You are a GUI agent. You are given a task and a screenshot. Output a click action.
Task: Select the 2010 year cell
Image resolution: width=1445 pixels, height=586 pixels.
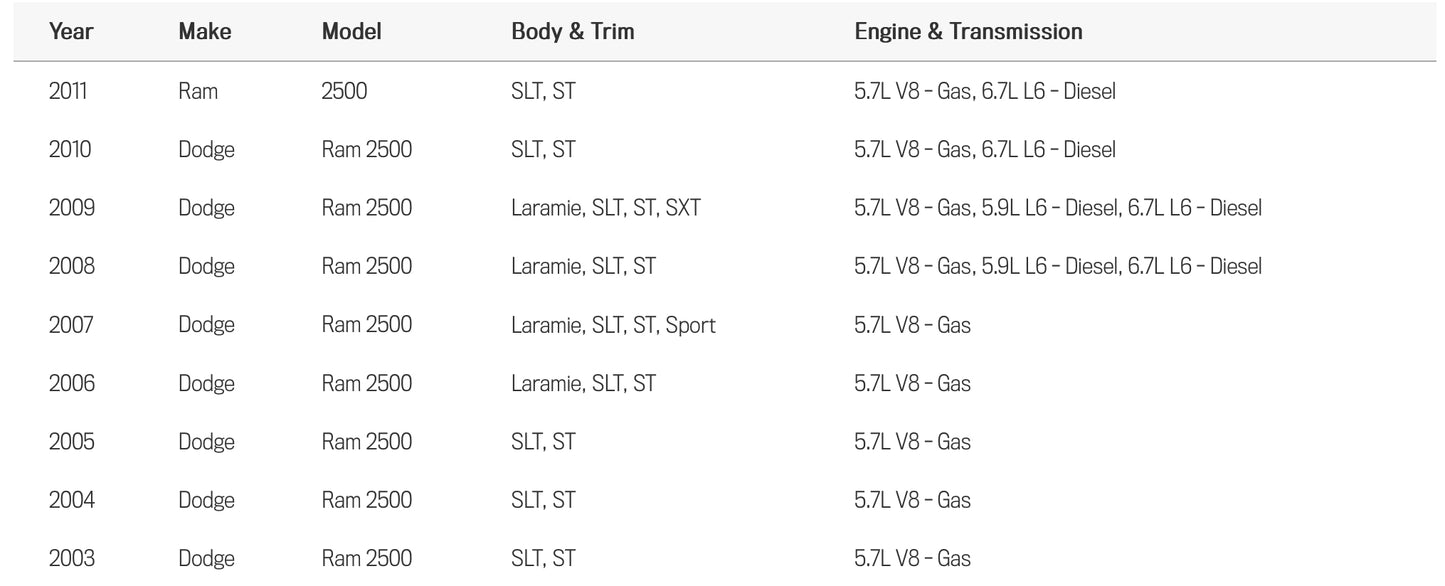70,149
